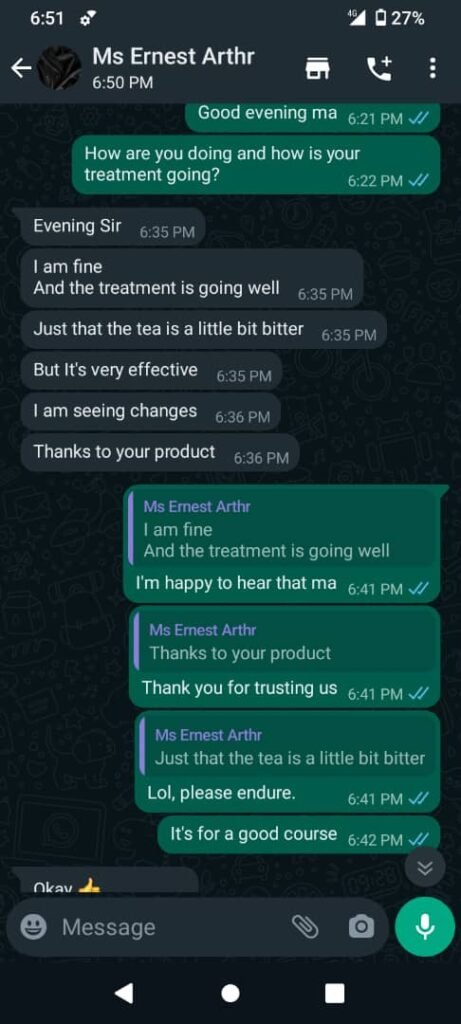Tap the Android back navigation triangle
Screen dimensions: 461x1024
pyautogui.click(x=124, y=993)
